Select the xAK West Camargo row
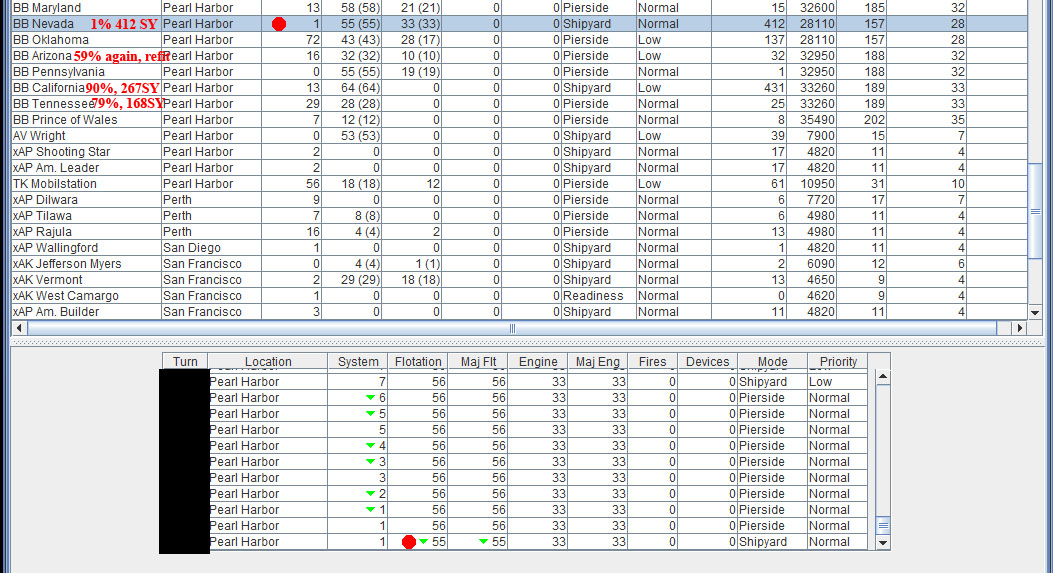 (520, 296)
